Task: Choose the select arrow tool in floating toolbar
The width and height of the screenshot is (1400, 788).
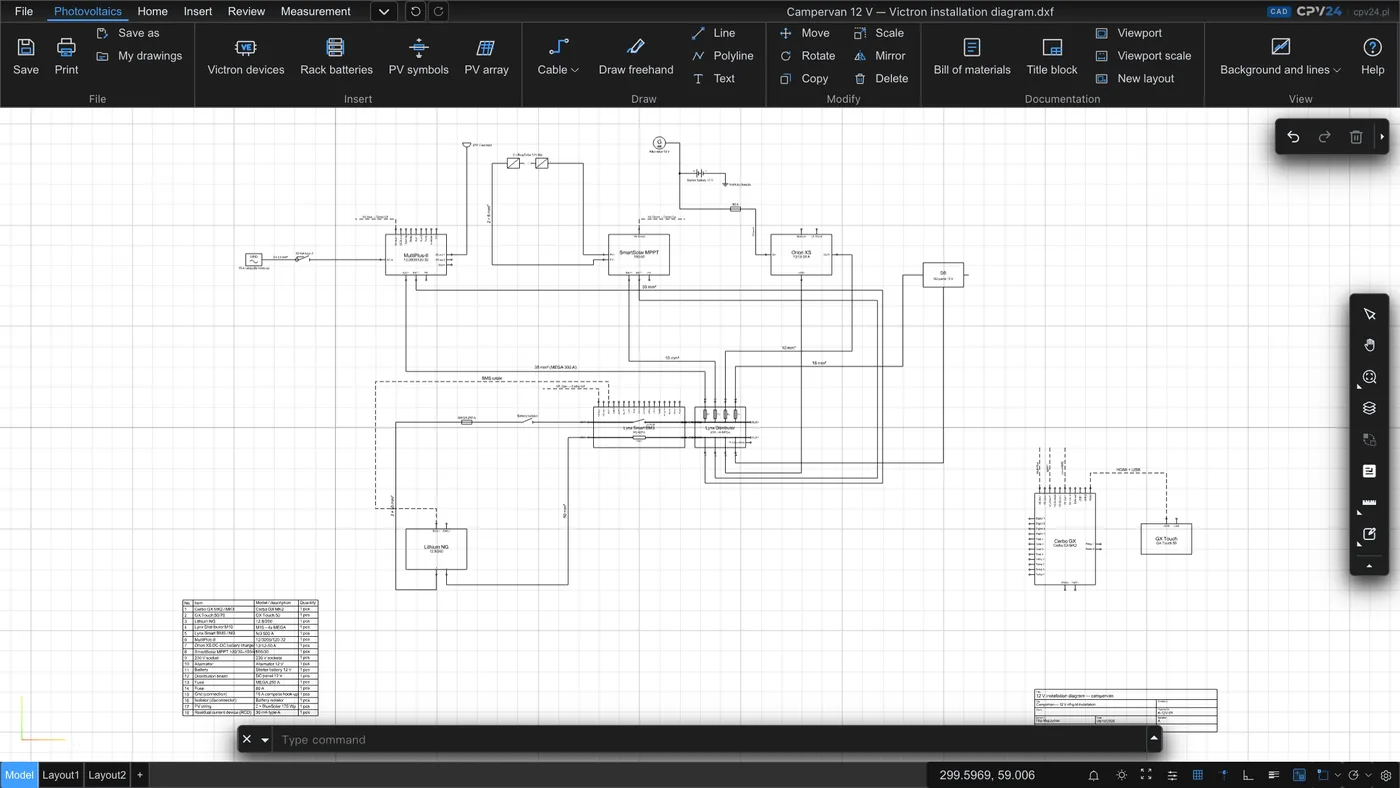Action: click(1370, 314)
